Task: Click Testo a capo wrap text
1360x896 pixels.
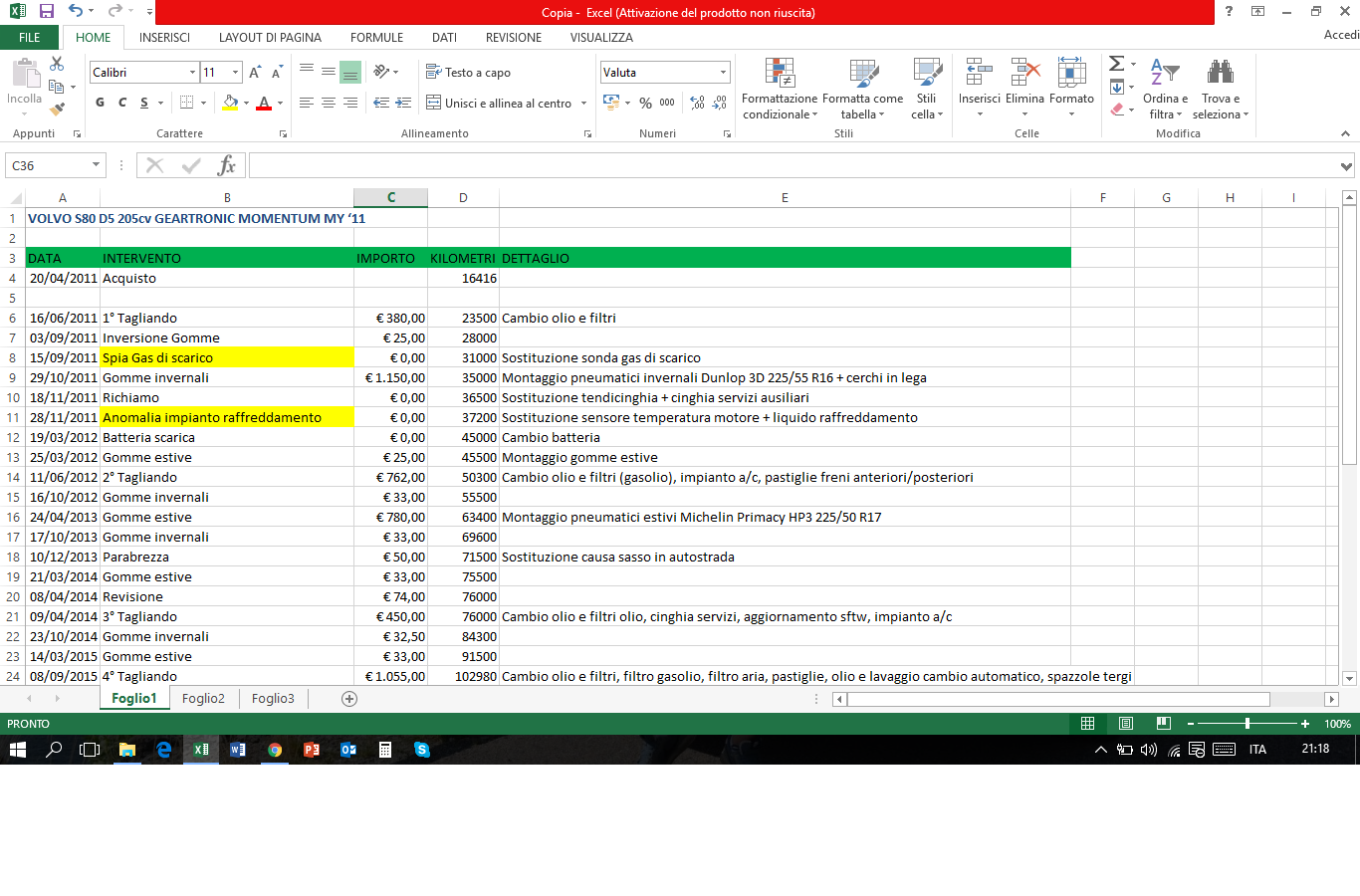Action: (x=468, y=72)
